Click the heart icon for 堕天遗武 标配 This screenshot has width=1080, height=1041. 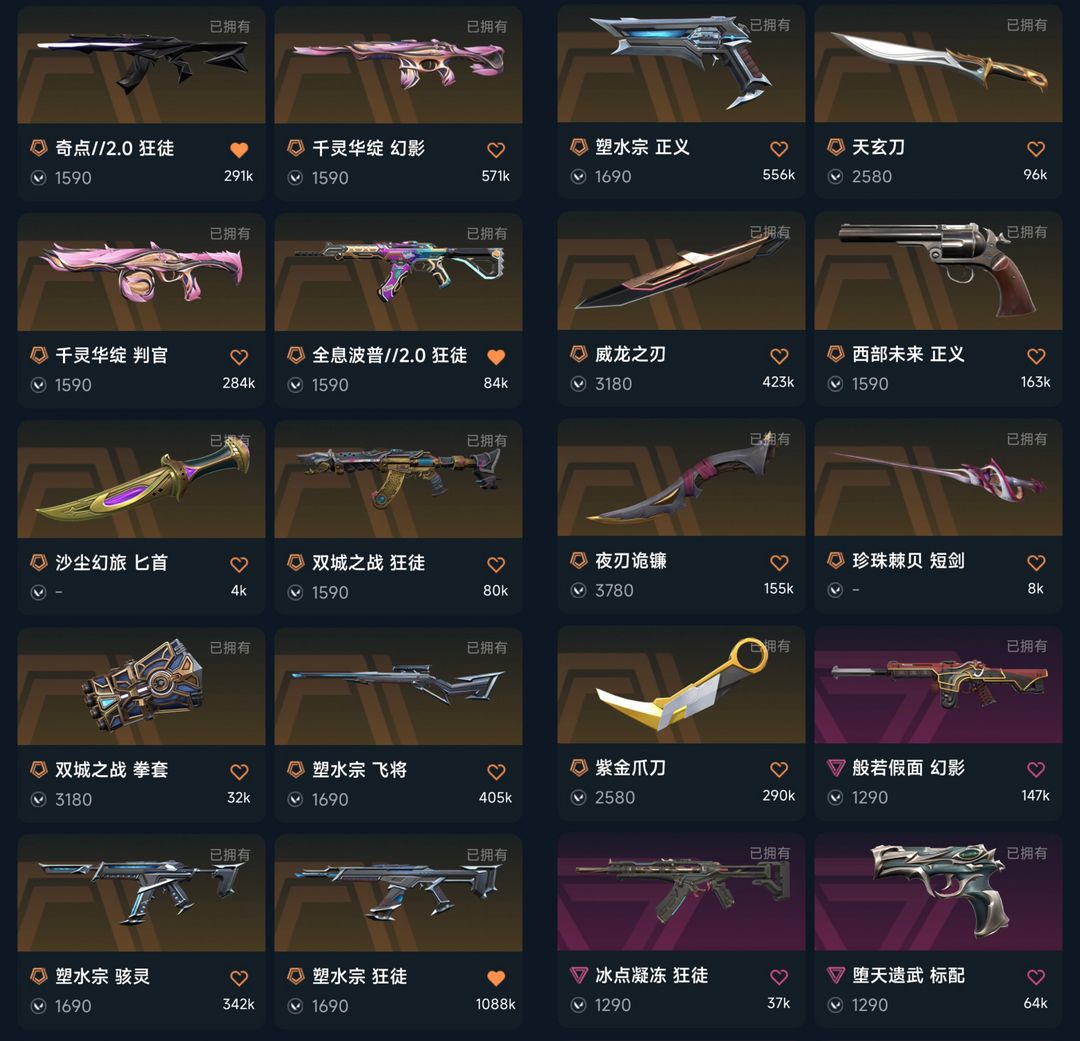(x=1036, y=976)
